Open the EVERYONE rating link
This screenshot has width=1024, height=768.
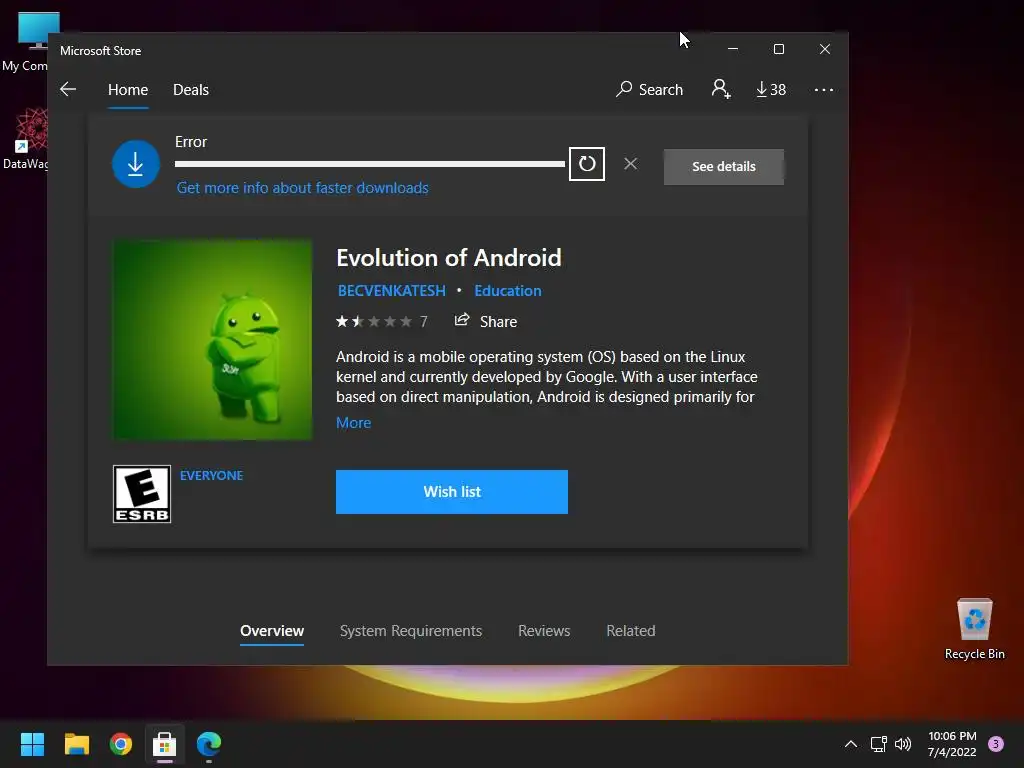tap(212, 475)
